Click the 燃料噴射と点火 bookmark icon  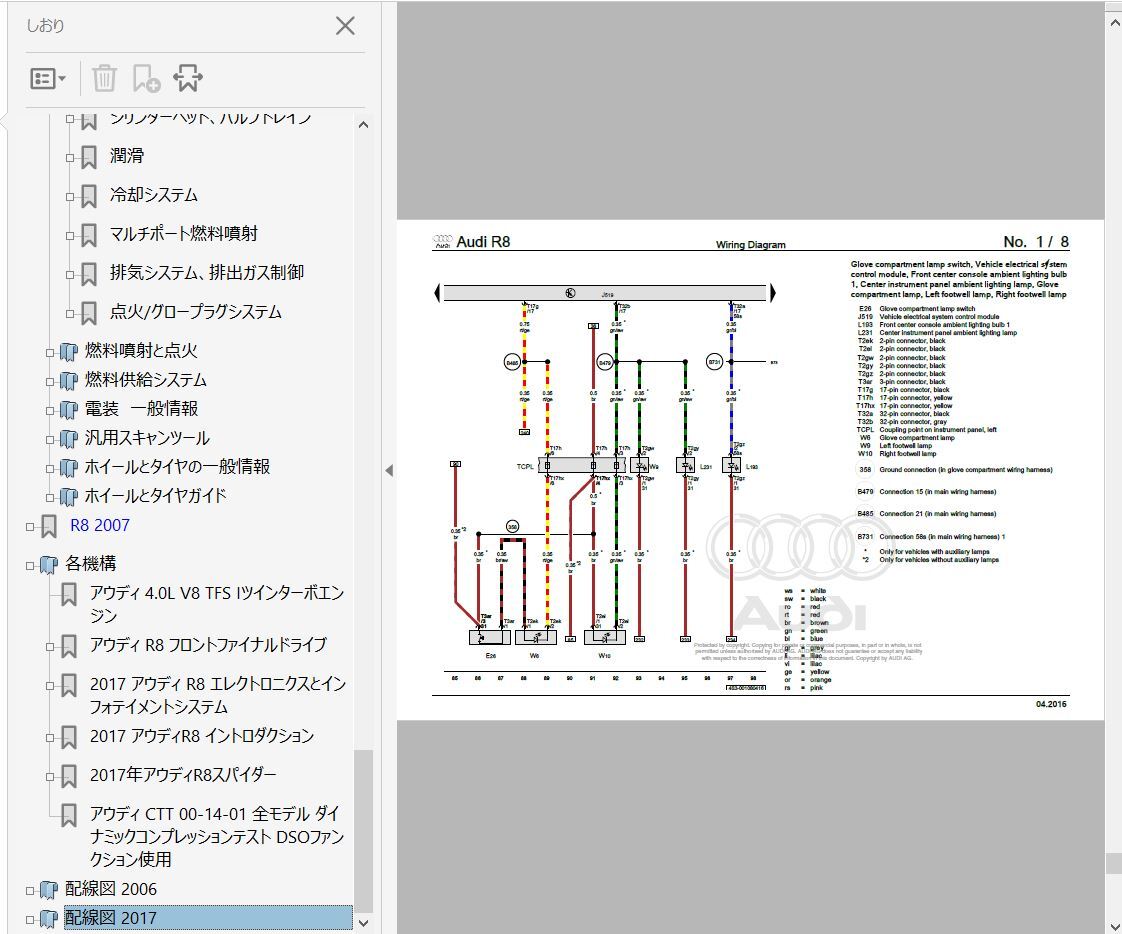click(68, 351)
